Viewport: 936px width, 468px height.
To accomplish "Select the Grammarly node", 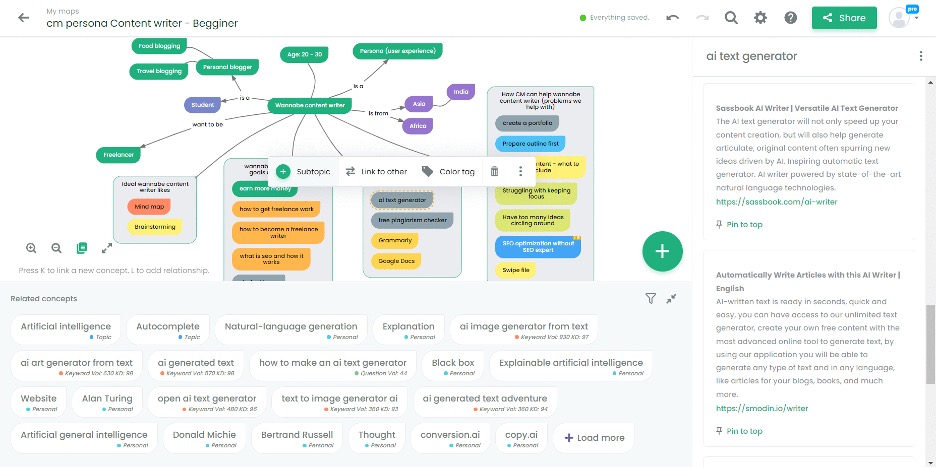I will coord(395,241).
